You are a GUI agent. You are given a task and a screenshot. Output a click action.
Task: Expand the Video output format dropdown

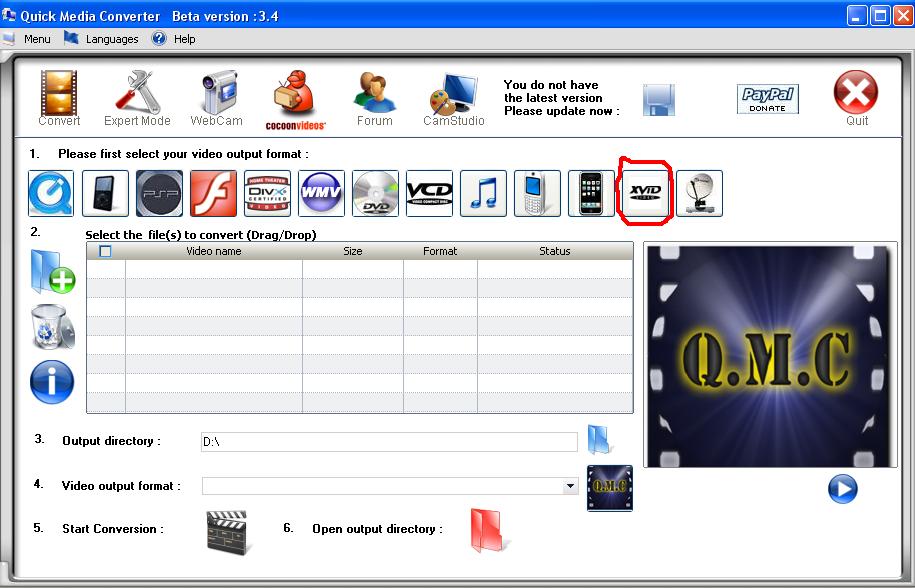coord(570,486)
